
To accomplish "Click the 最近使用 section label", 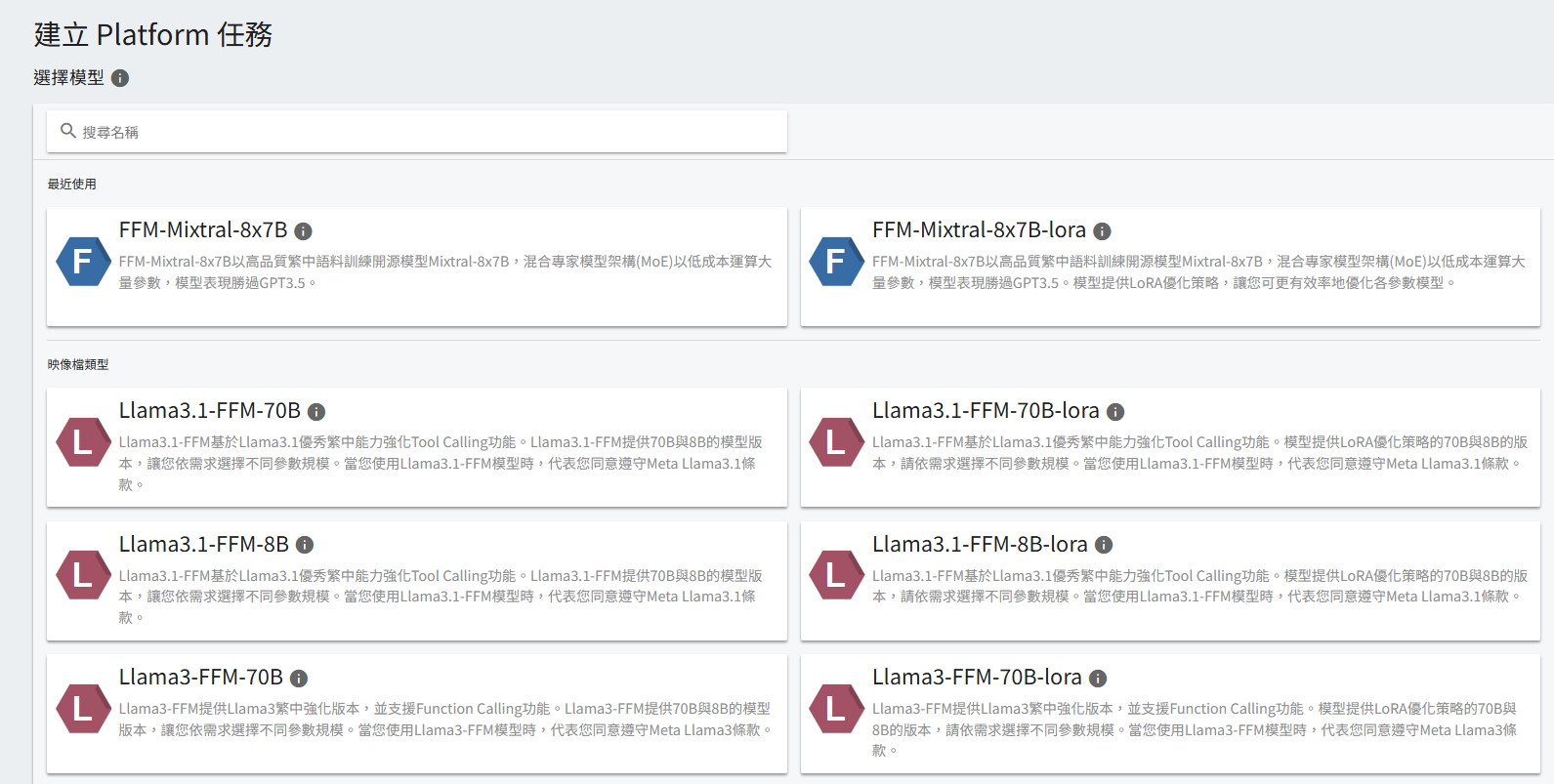I will (x=72, y=184).
